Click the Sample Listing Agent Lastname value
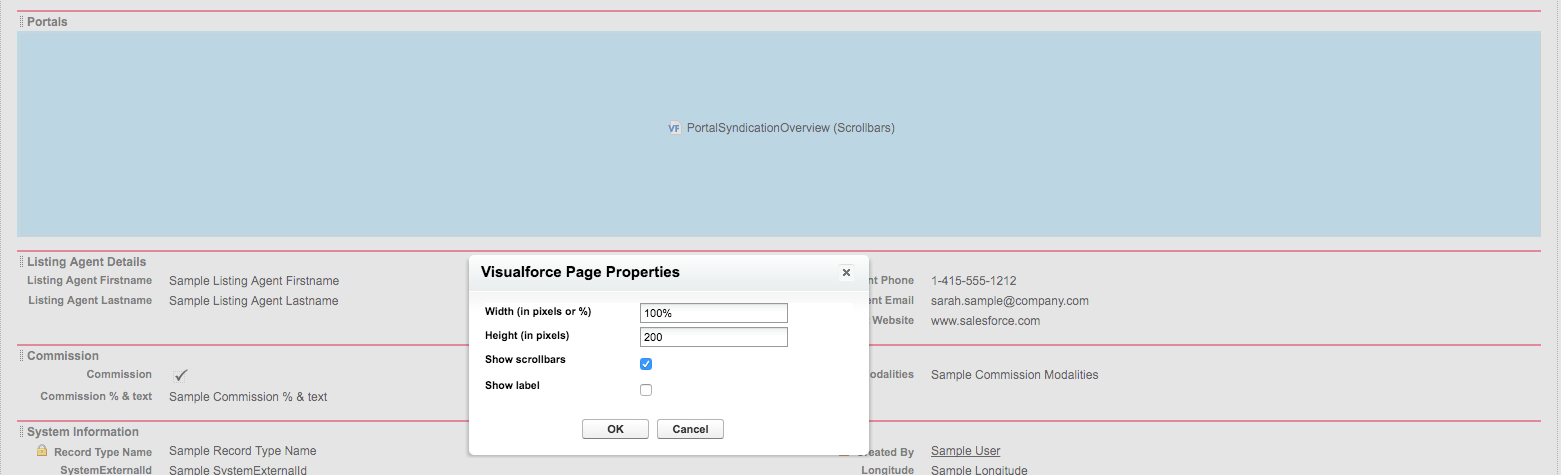This screenshot has height=475, width=1561. pos(254,301)
